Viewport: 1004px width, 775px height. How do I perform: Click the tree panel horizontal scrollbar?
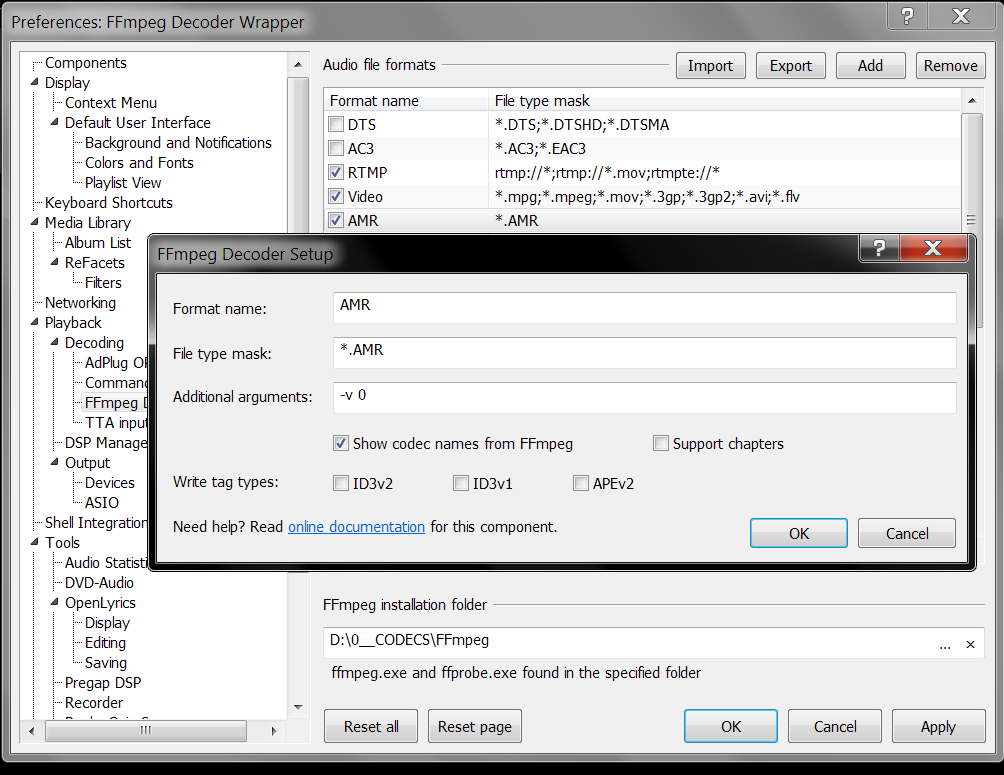click(x=146, y=730)
